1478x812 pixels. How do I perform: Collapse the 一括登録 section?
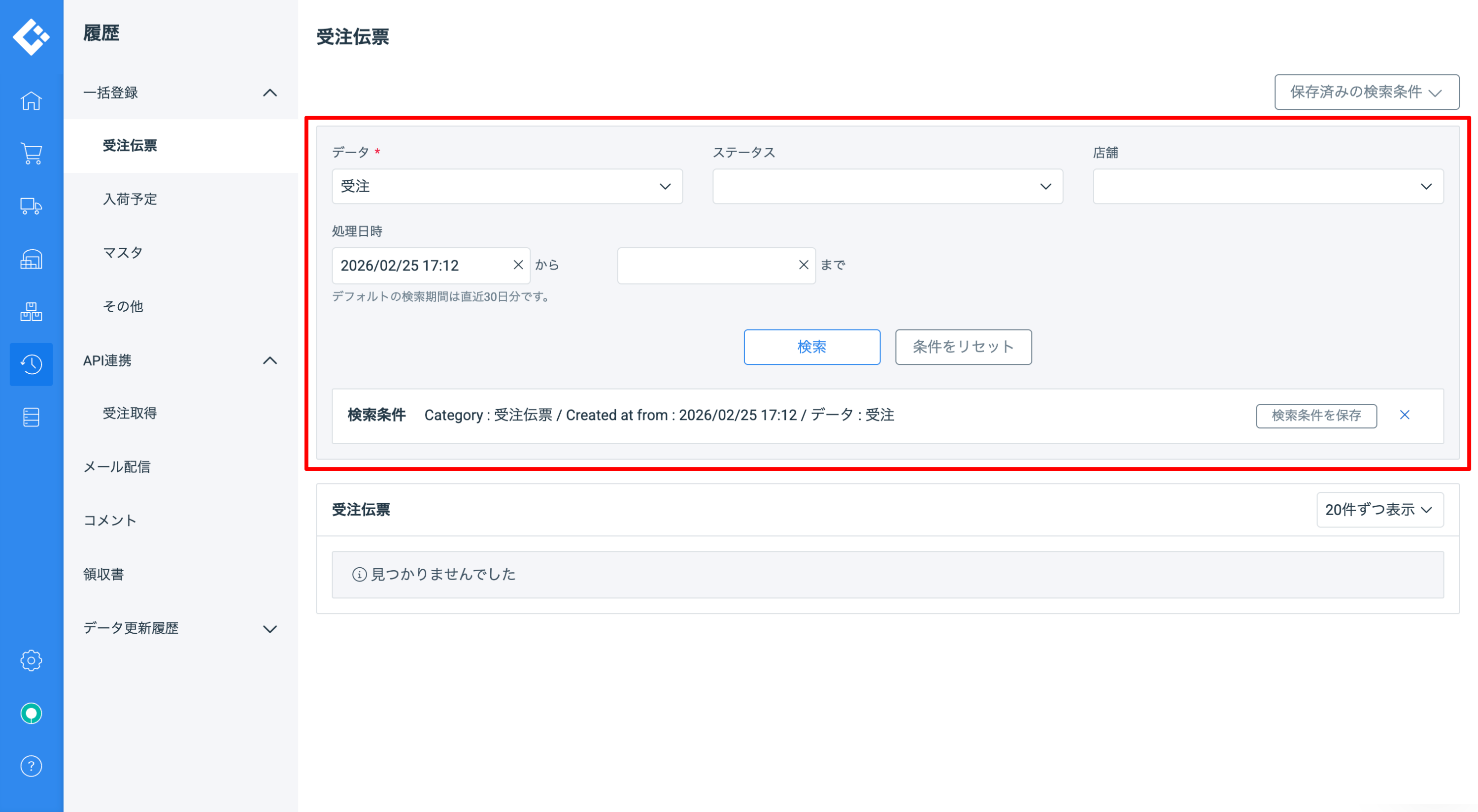coord(269,93)
